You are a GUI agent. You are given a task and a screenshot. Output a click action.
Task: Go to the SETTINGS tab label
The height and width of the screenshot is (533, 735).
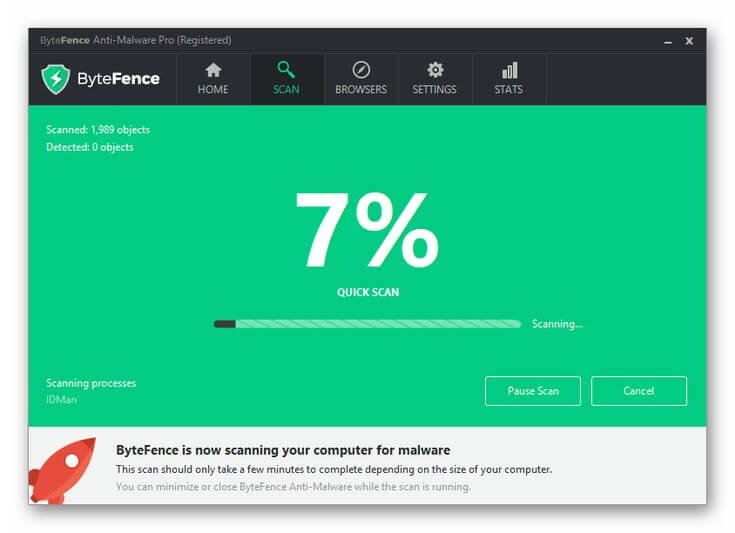(x=435, y=89)
